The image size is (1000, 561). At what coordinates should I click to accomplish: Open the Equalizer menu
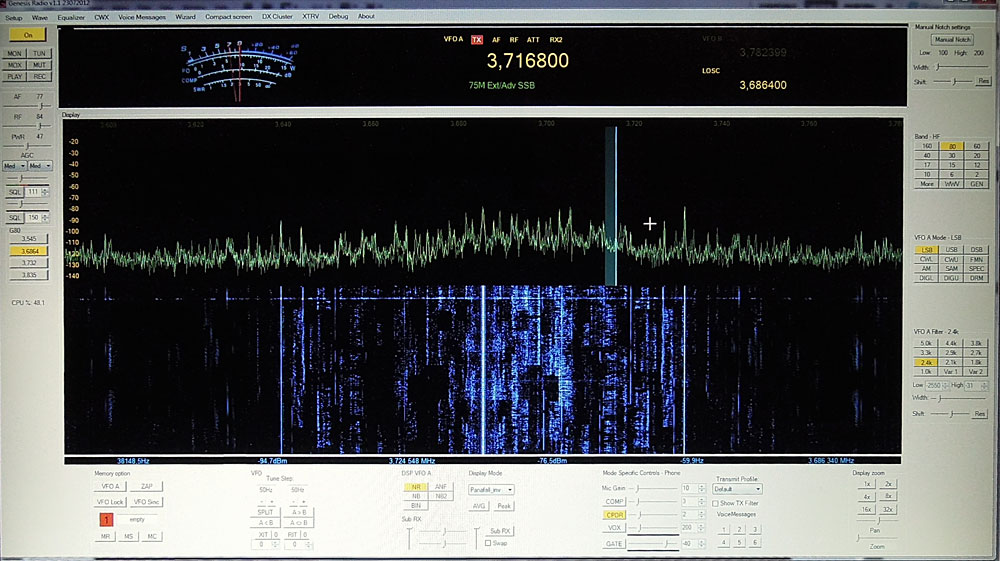coord(71,17)
